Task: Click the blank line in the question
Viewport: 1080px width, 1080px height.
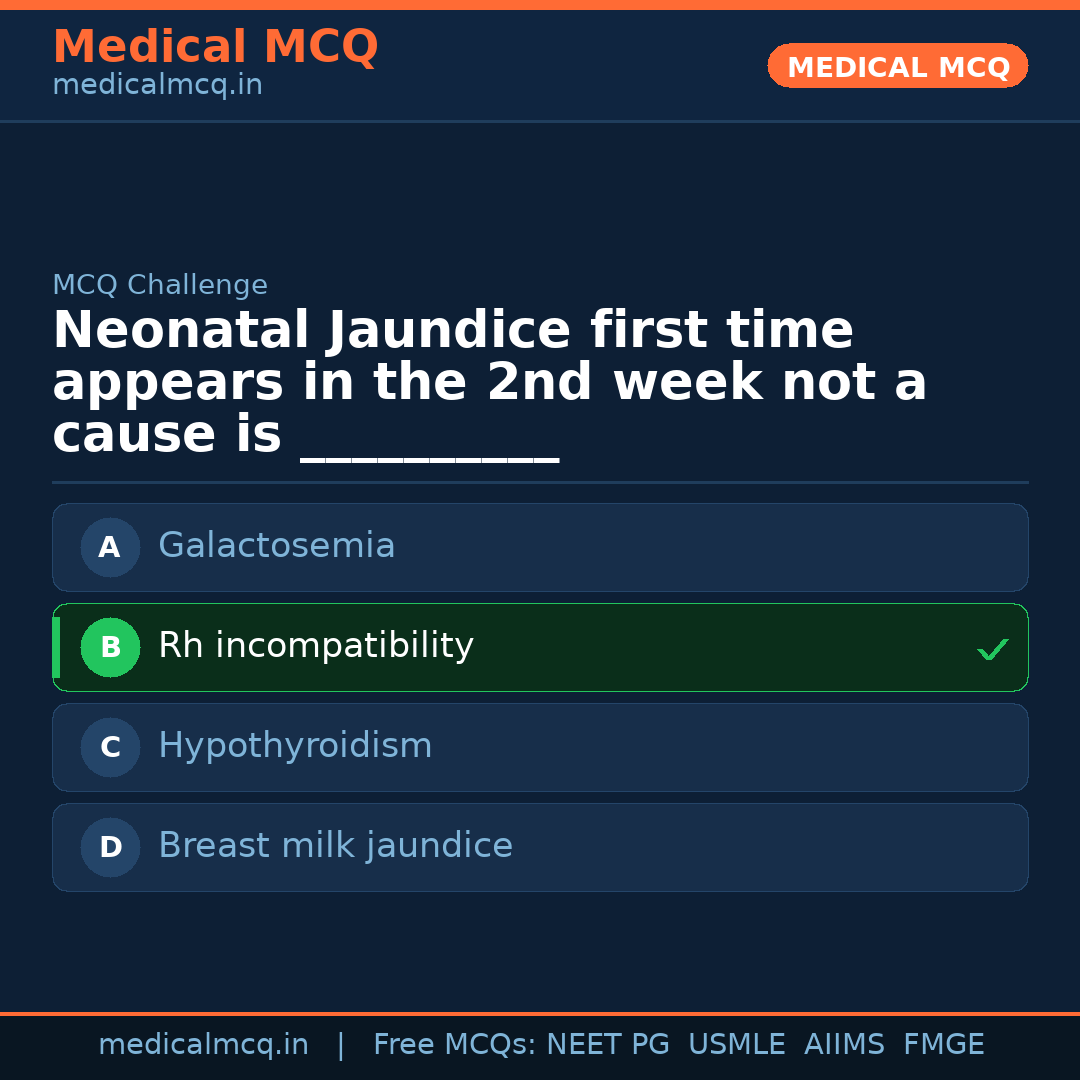Action: [429, 449]
